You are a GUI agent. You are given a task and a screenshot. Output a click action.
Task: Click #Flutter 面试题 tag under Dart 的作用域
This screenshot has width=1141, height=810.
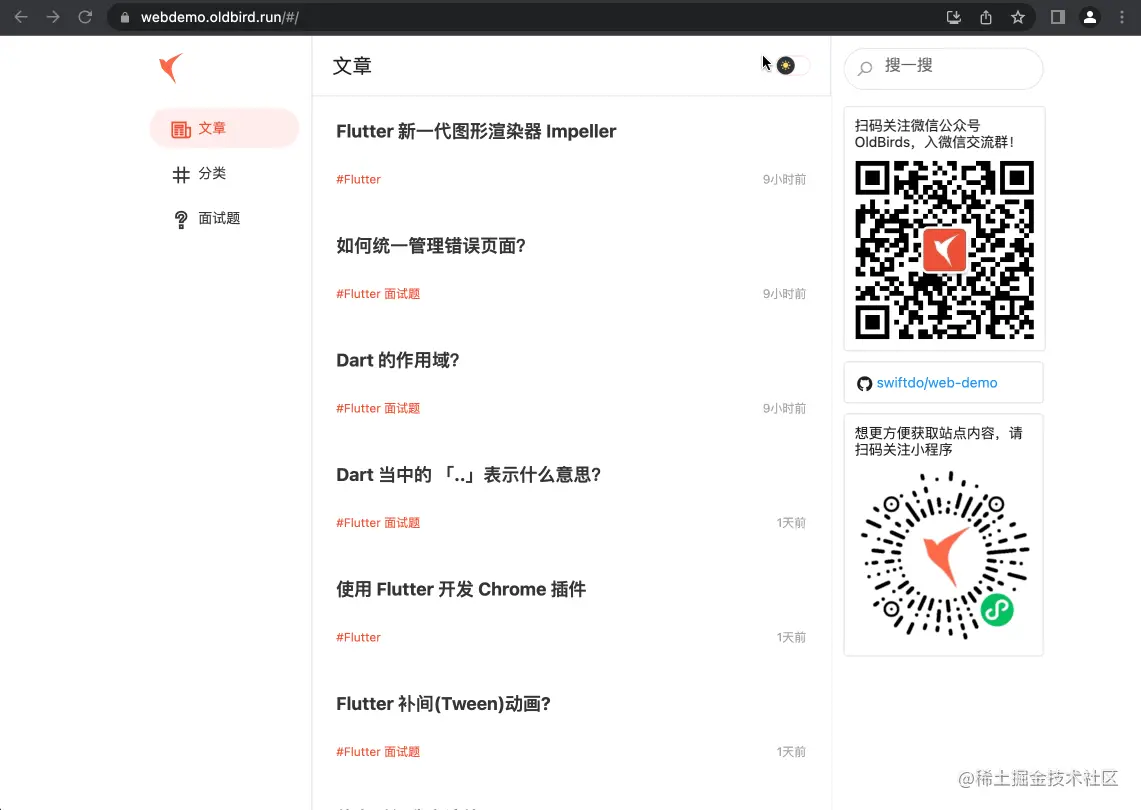[378, 408]
